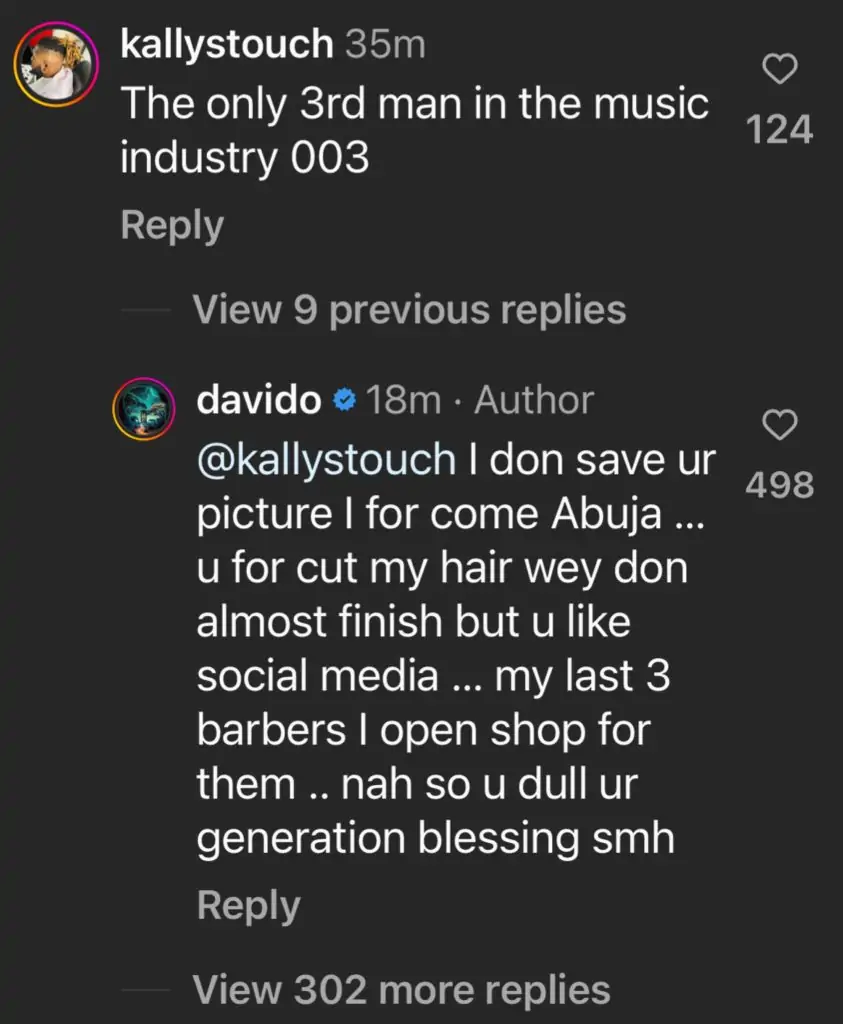The image size is (843, 1024).
Task: Click the Author label beside davido
Action: 534,401
